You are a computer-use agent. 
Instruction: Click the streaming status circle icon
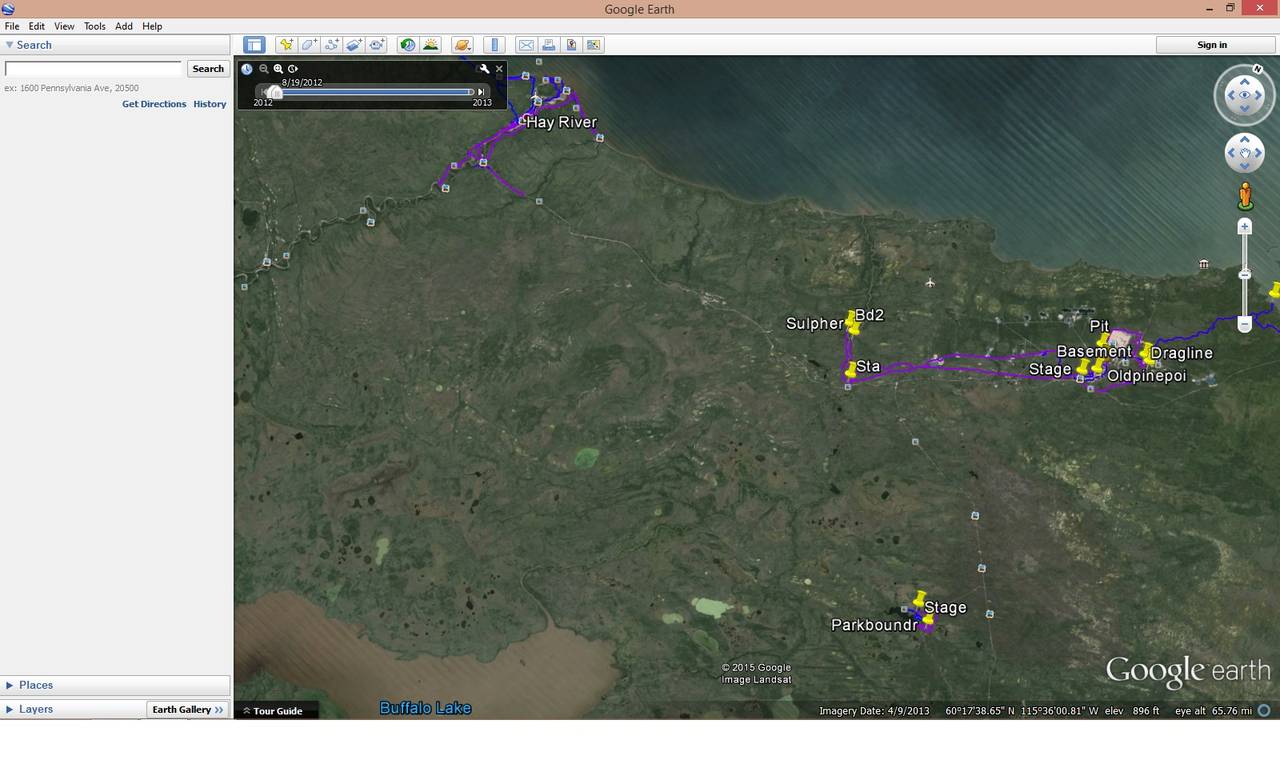pyautogui.click(x=1264, y=711)
